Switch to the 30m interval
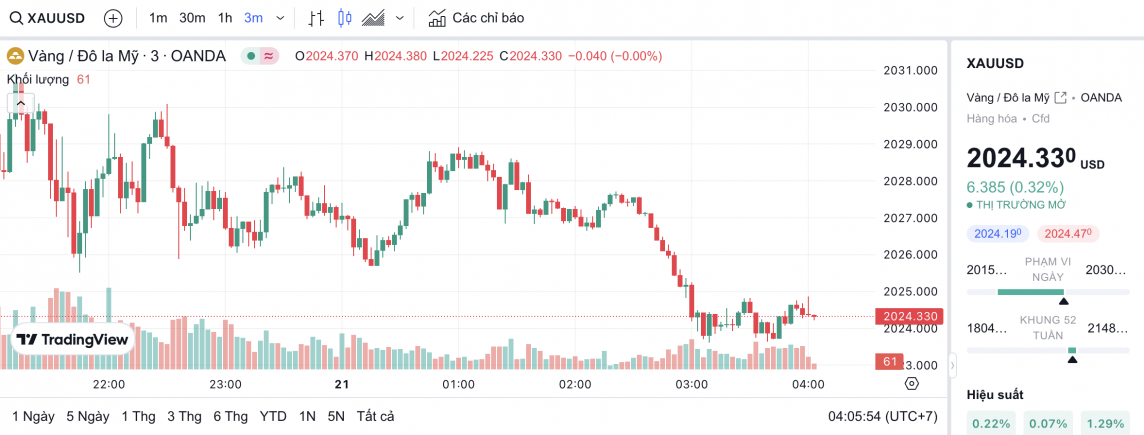This screenshot has height=435, width=1144. [x=192, y=18]
